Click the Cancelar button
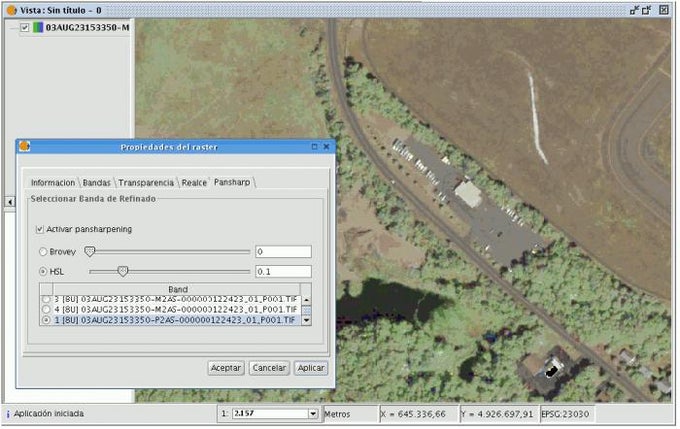The width and height of the screenshot is (680, 429). coord(269,368)
